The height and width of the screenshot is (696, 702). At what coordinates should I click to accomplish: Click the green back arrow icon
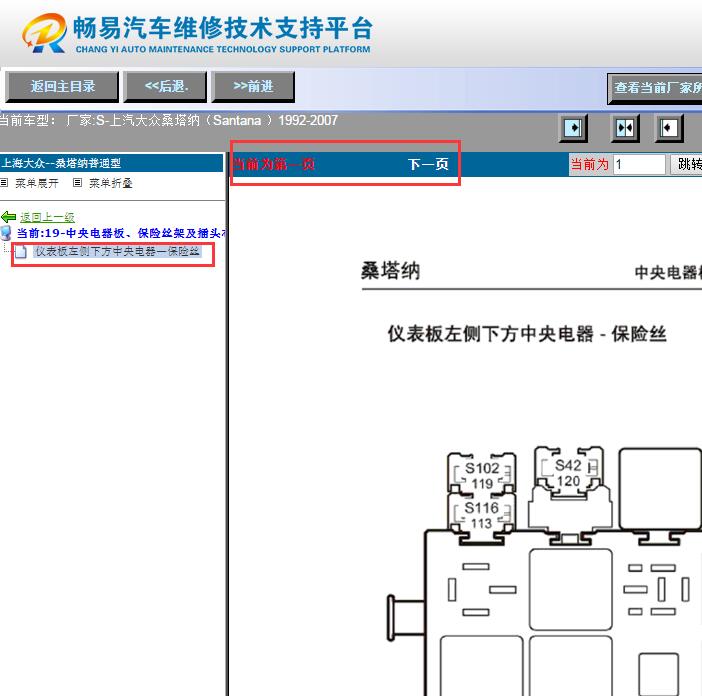(9, 217)
